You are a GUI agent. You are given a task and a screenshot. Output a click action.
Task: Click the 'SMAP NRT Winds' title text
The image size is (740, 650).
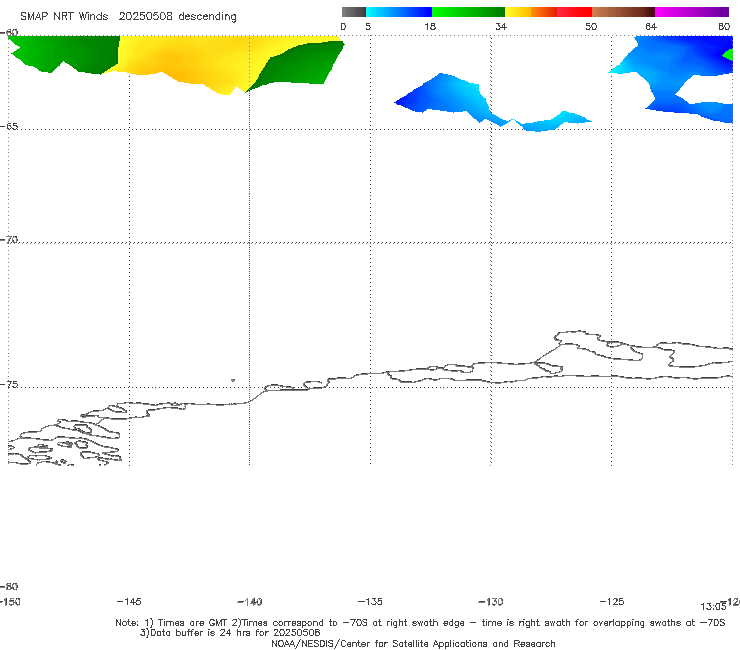[64, 17]
